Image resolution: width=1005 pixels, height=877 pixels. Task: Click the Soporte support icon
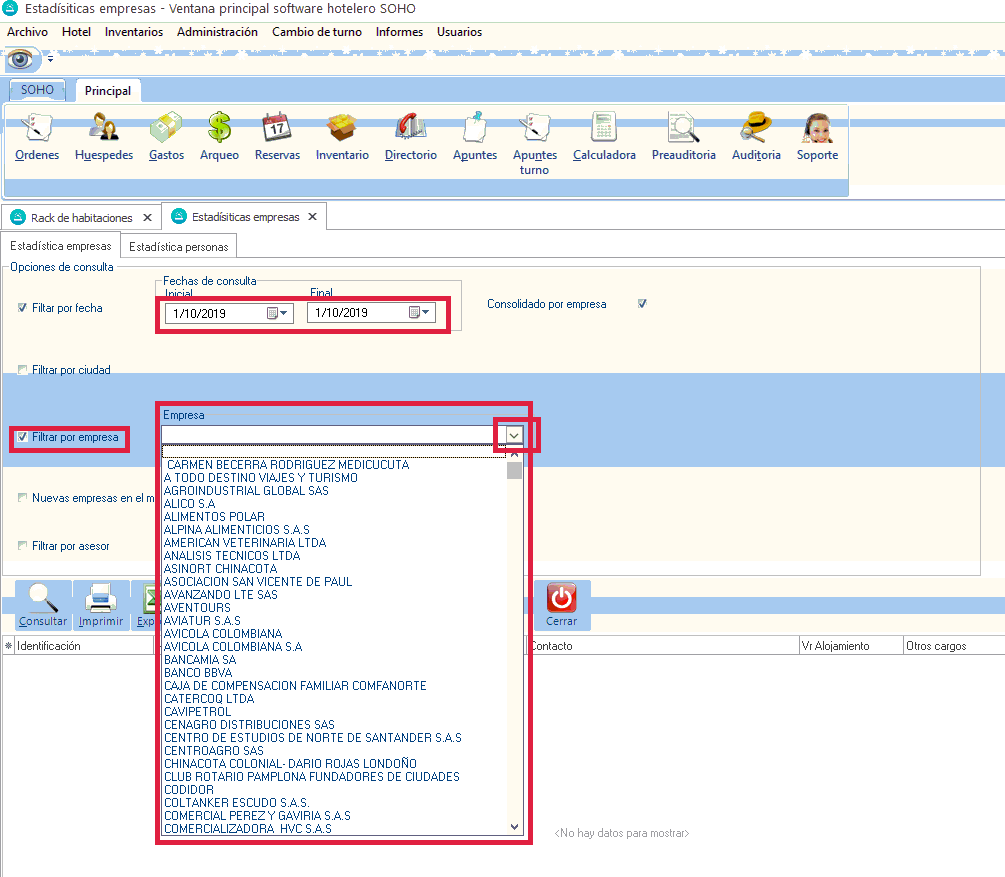coord(817,130)
